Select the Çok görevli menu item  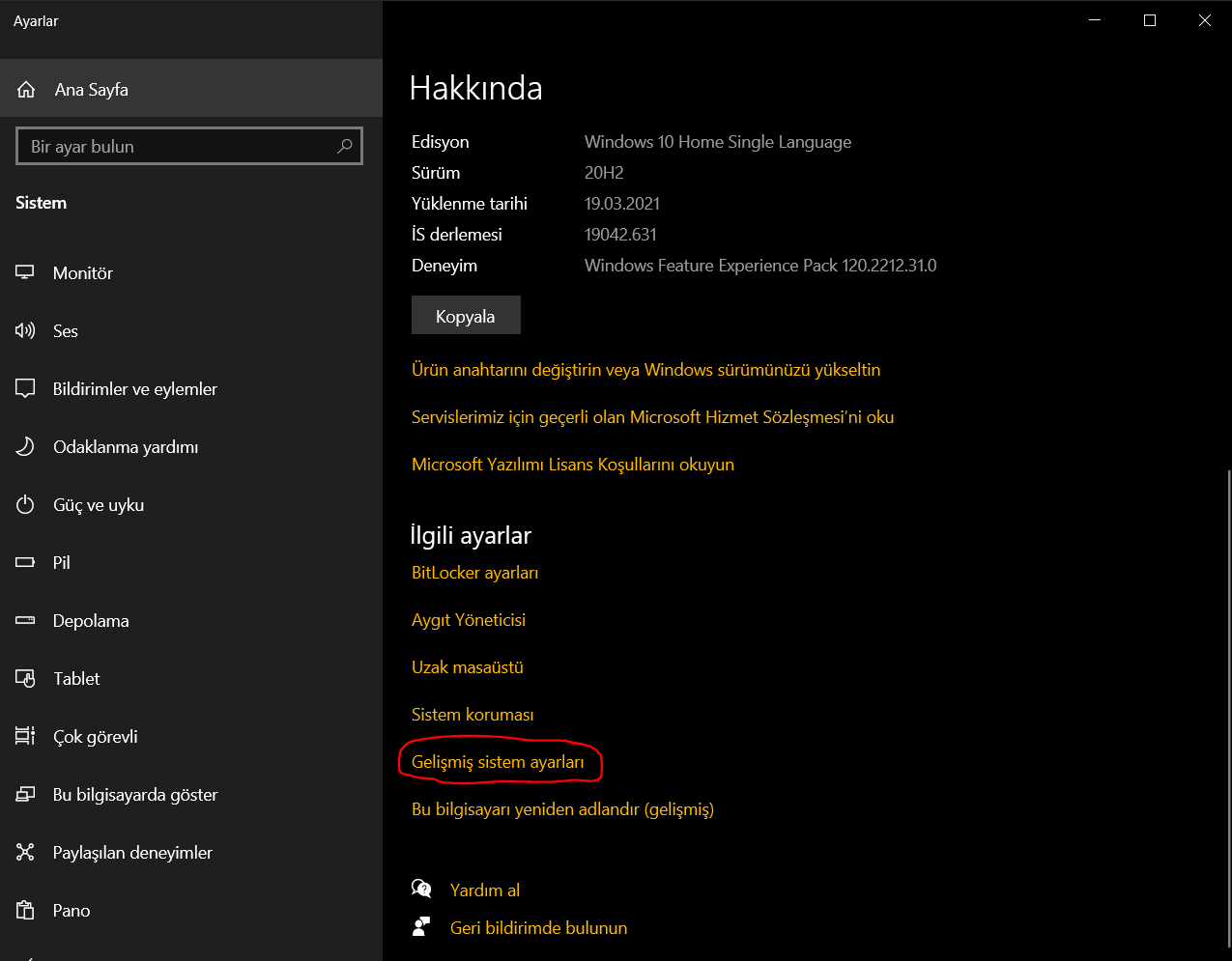point(95,737)
